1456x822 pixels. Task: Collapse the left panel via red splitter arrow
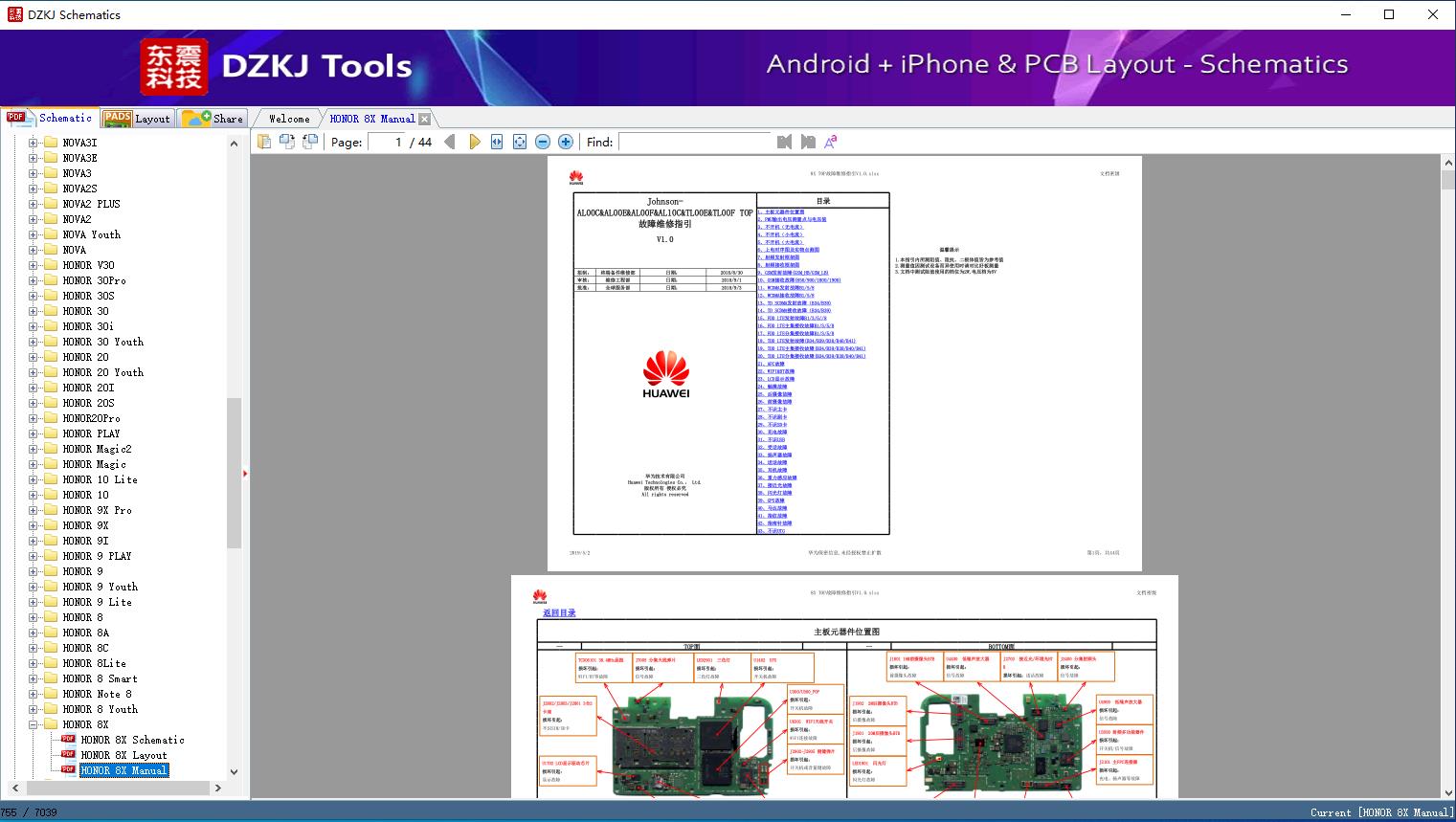tap(245, 473)
